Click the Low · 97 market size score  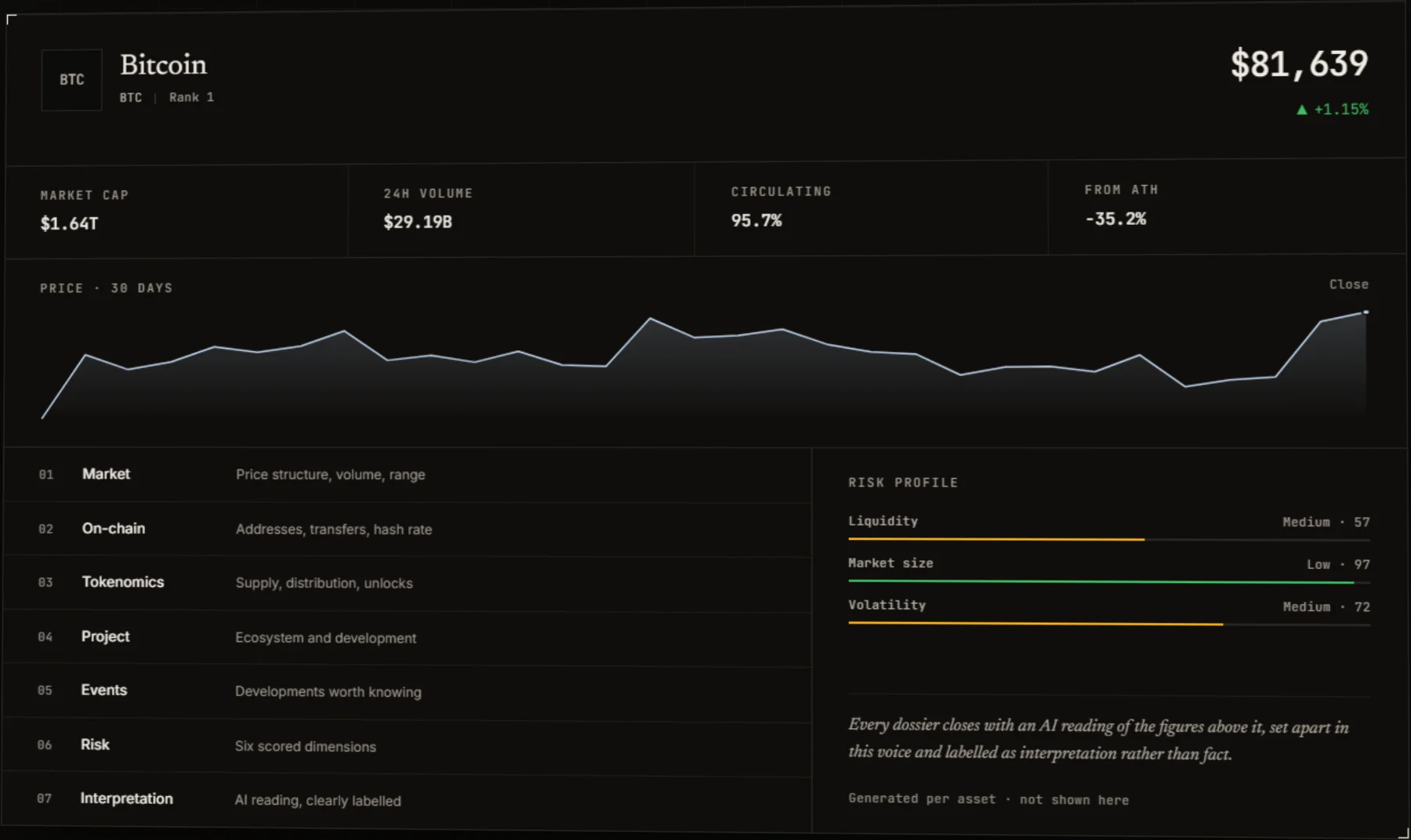click(x=1337, y=564)
